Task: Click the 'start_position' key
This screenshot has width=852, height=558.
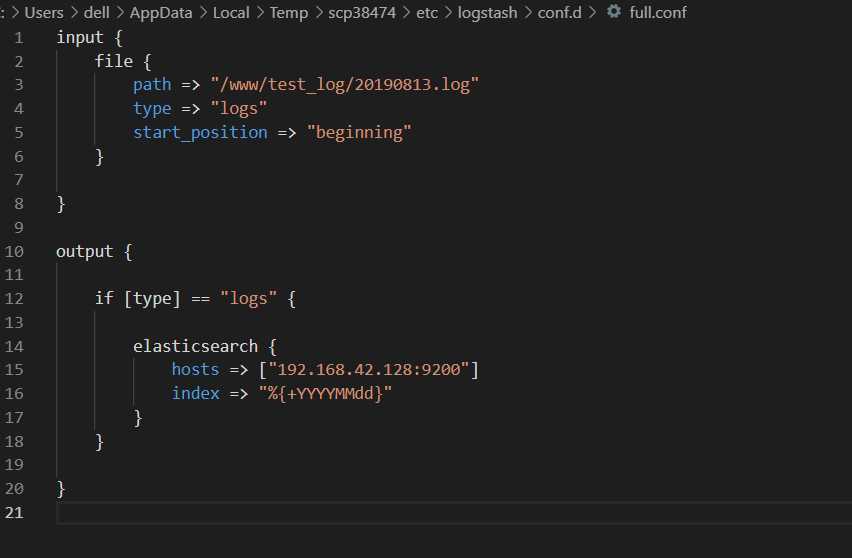Action: pyautogui.click(x=201, y=133)
